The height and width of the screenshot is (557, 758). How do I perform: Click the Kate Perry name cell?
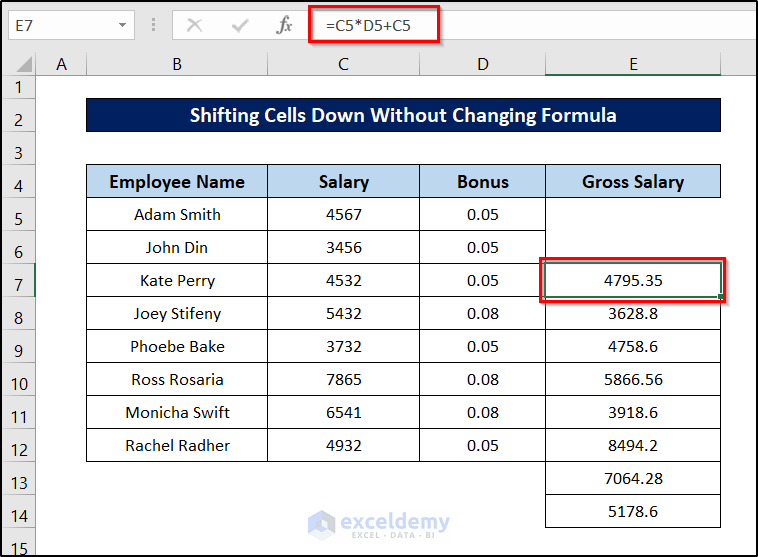click(177, 281)
